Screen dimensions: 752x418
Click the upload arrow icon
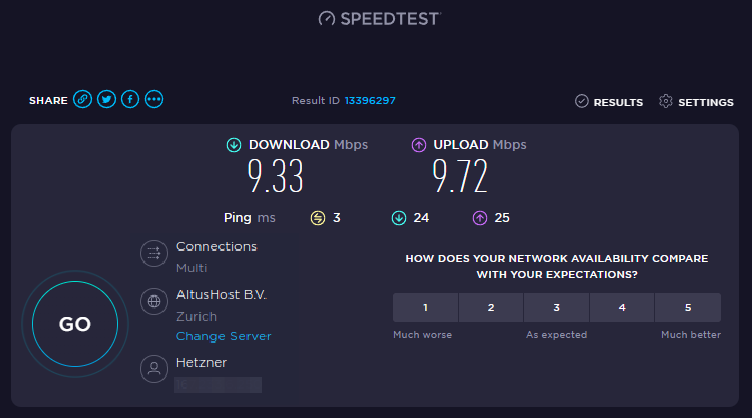(x=419, y=145)
